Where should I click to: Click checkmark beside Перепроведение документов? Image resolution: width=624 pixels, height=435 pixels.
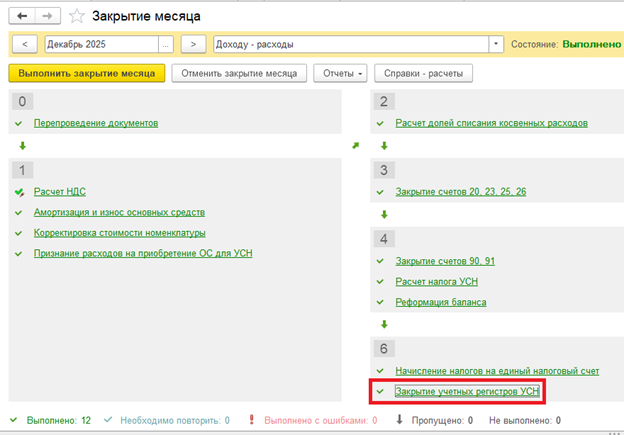(18, 124)
